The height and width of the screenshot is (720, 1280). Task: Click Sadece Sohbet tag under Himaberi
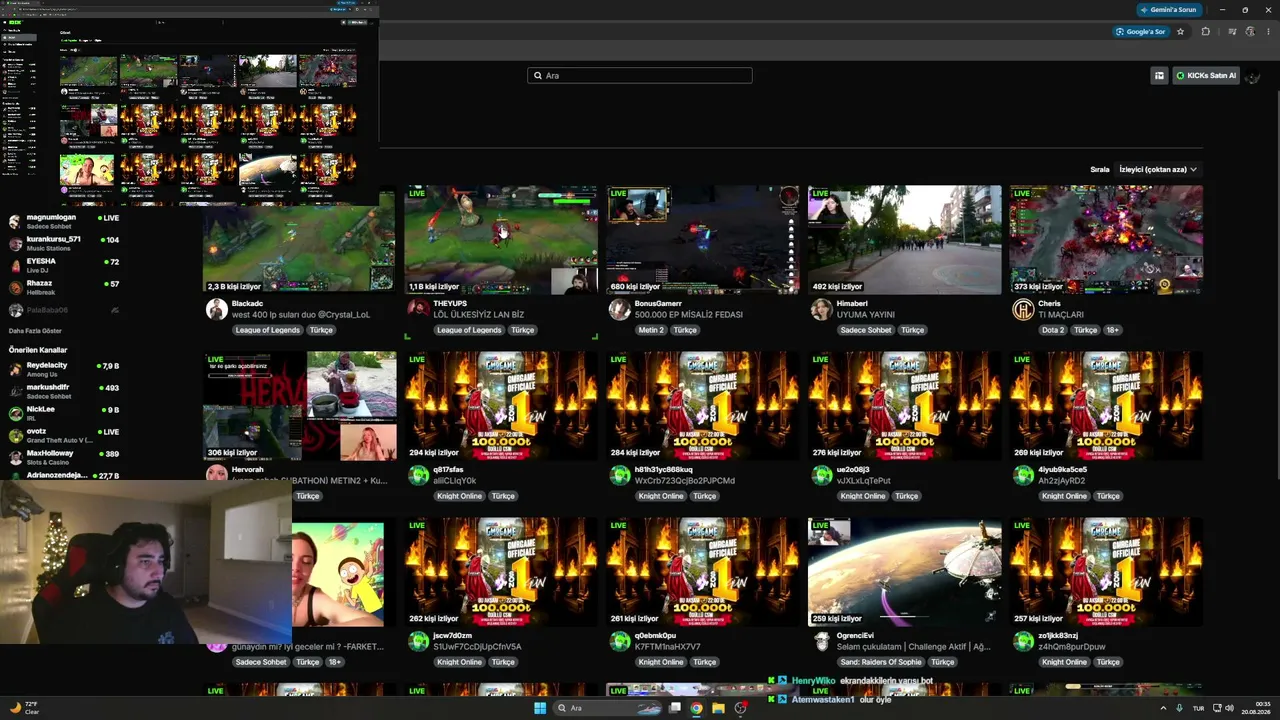click(x=866, y=330)
